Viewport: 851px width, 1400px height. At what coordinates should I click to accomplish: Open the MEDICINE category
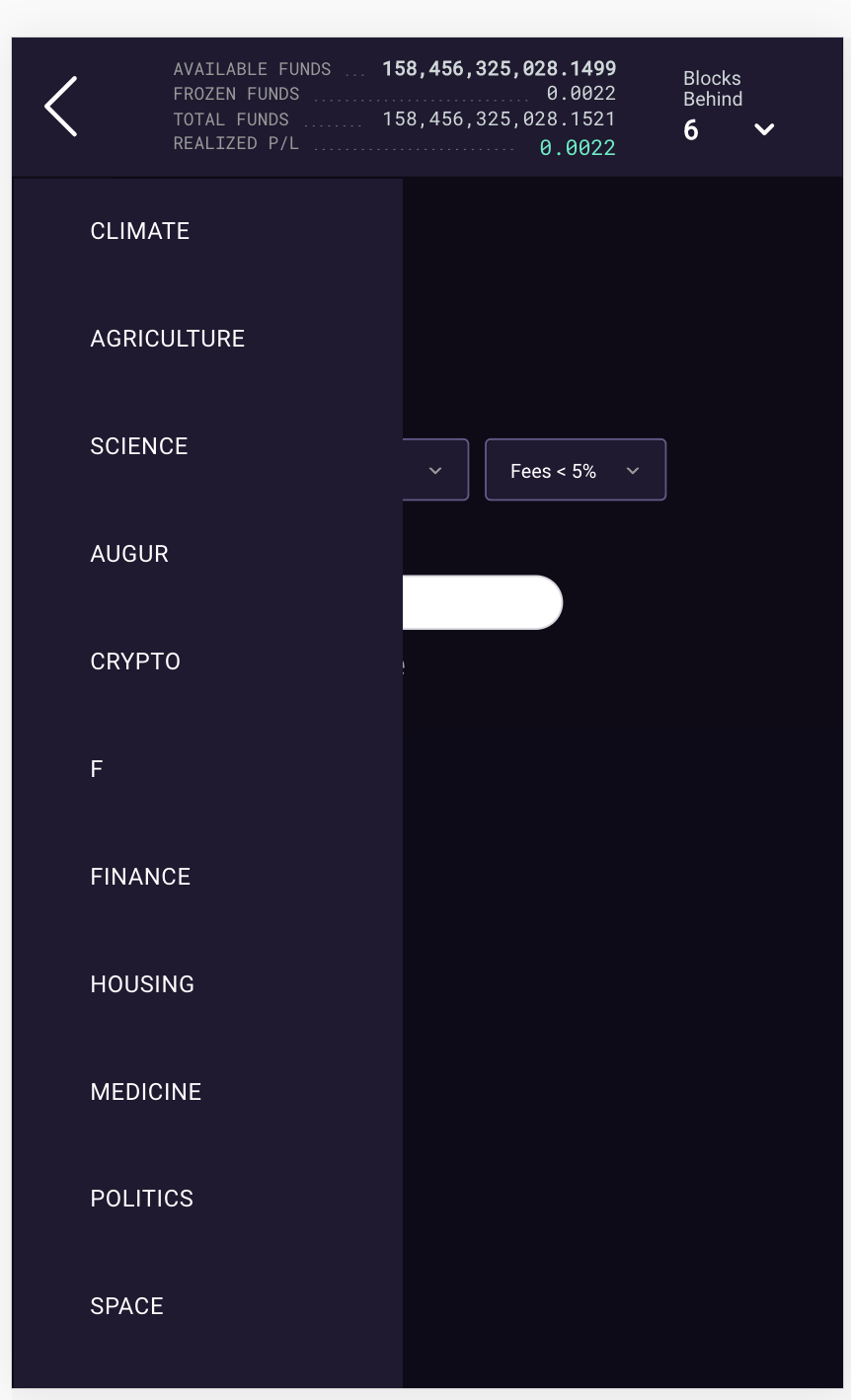(145, 1092)
